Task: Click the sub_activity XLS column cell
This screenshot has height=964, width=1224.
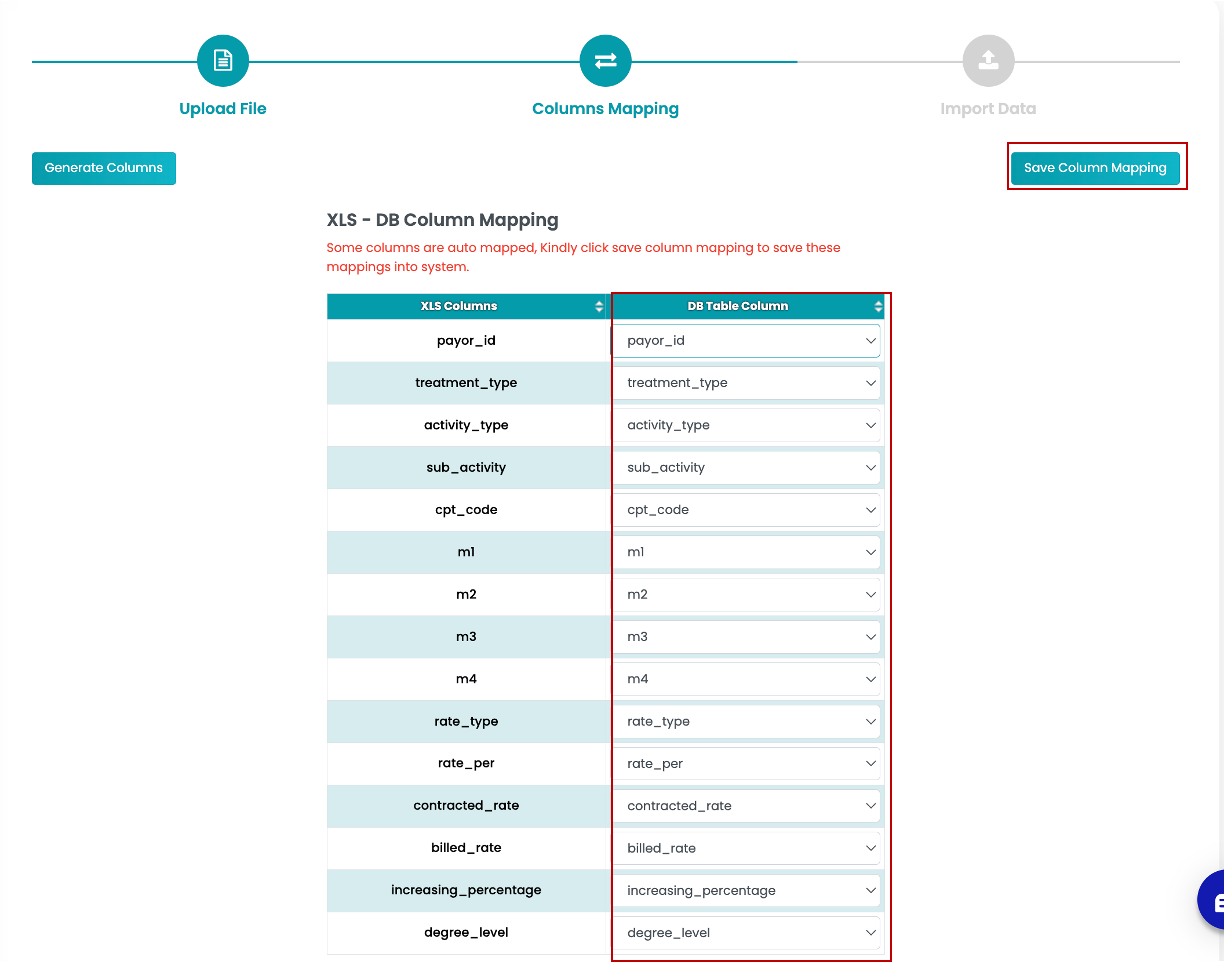Action: click(467, 467)
